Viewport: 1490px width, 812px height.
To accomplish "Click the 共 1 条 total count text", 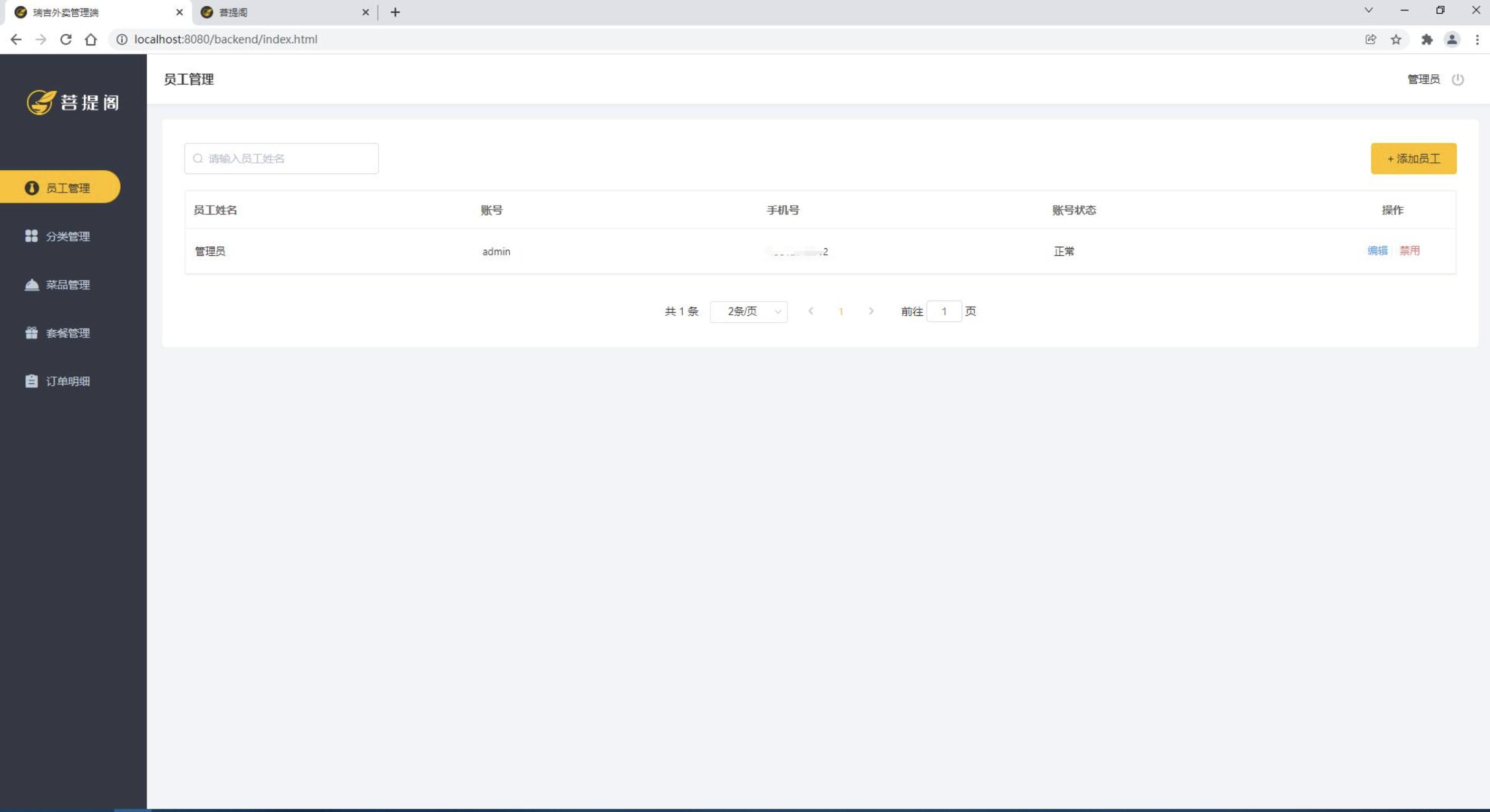I will [x=681, y=312].
